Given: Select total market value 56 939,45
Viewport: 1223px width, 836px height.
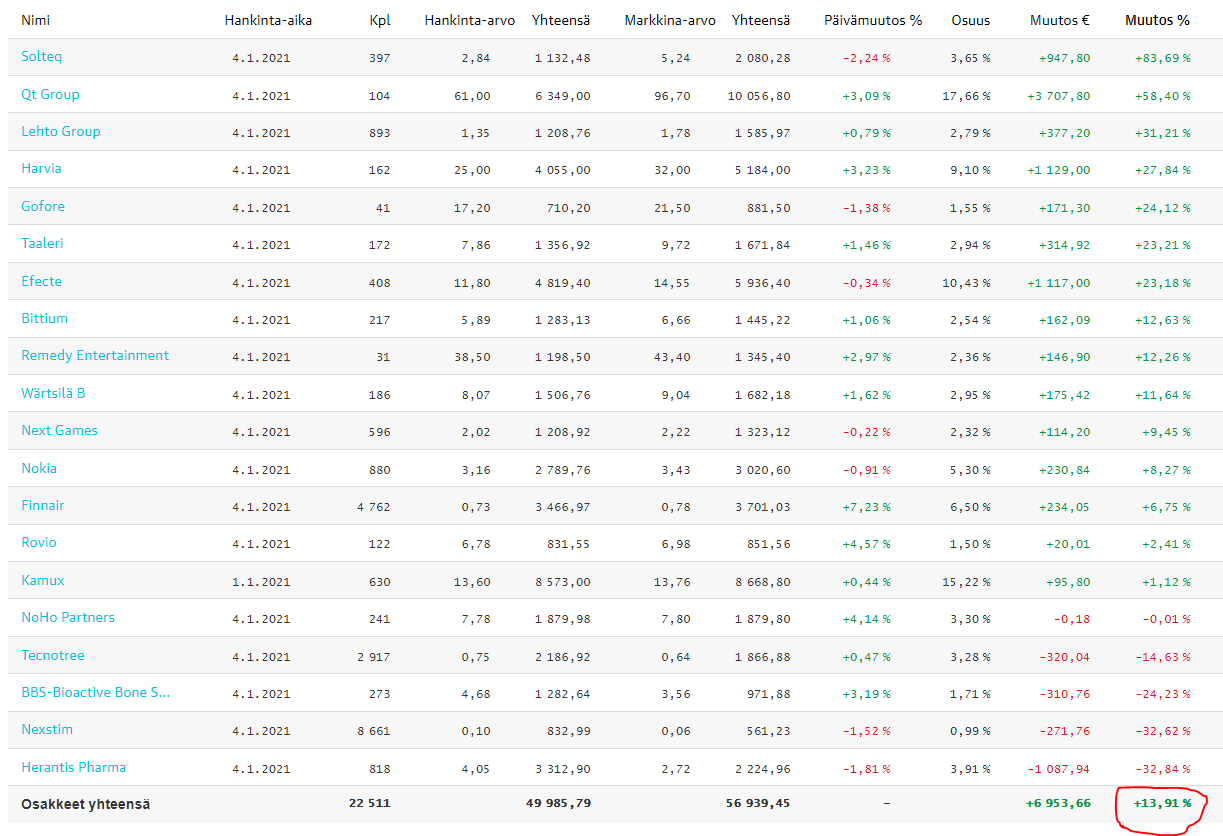Looking at the screenshot, I should click(x=757, y=803).
